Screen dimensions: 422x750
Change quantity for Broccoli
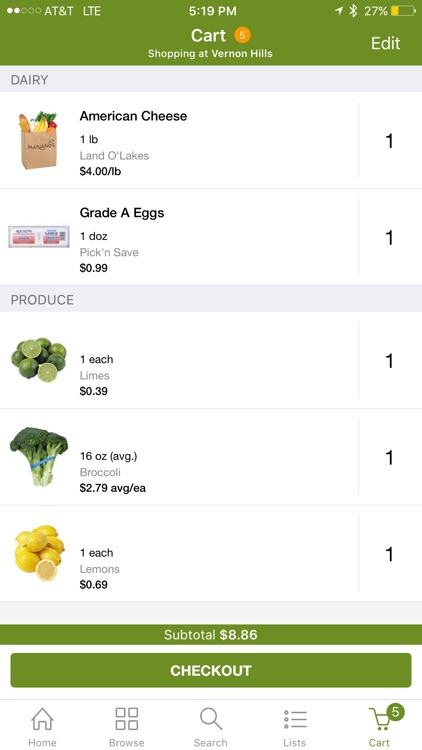[389, 457]
